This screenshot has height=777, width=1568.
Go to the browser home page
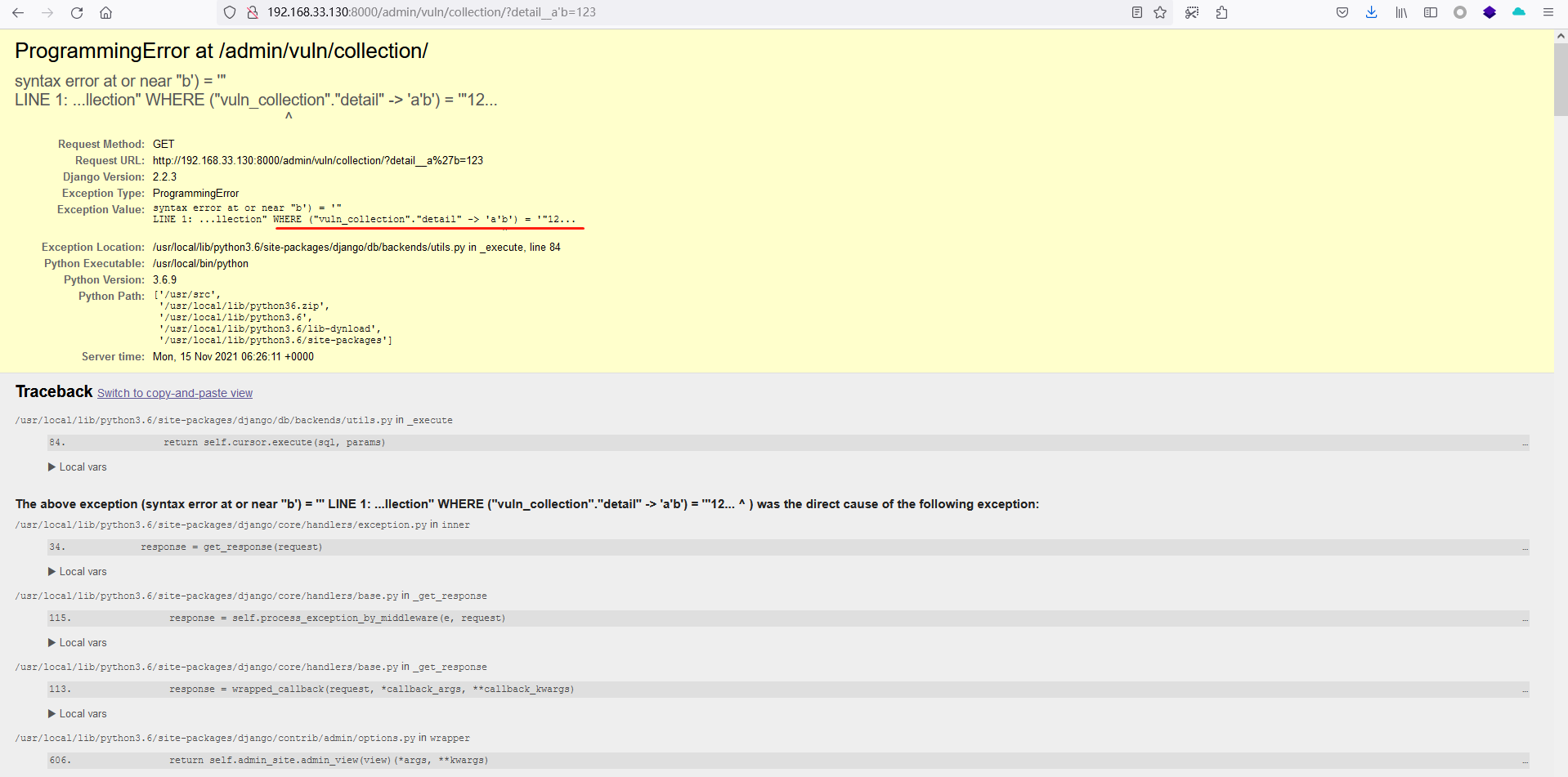pos(105,12)
